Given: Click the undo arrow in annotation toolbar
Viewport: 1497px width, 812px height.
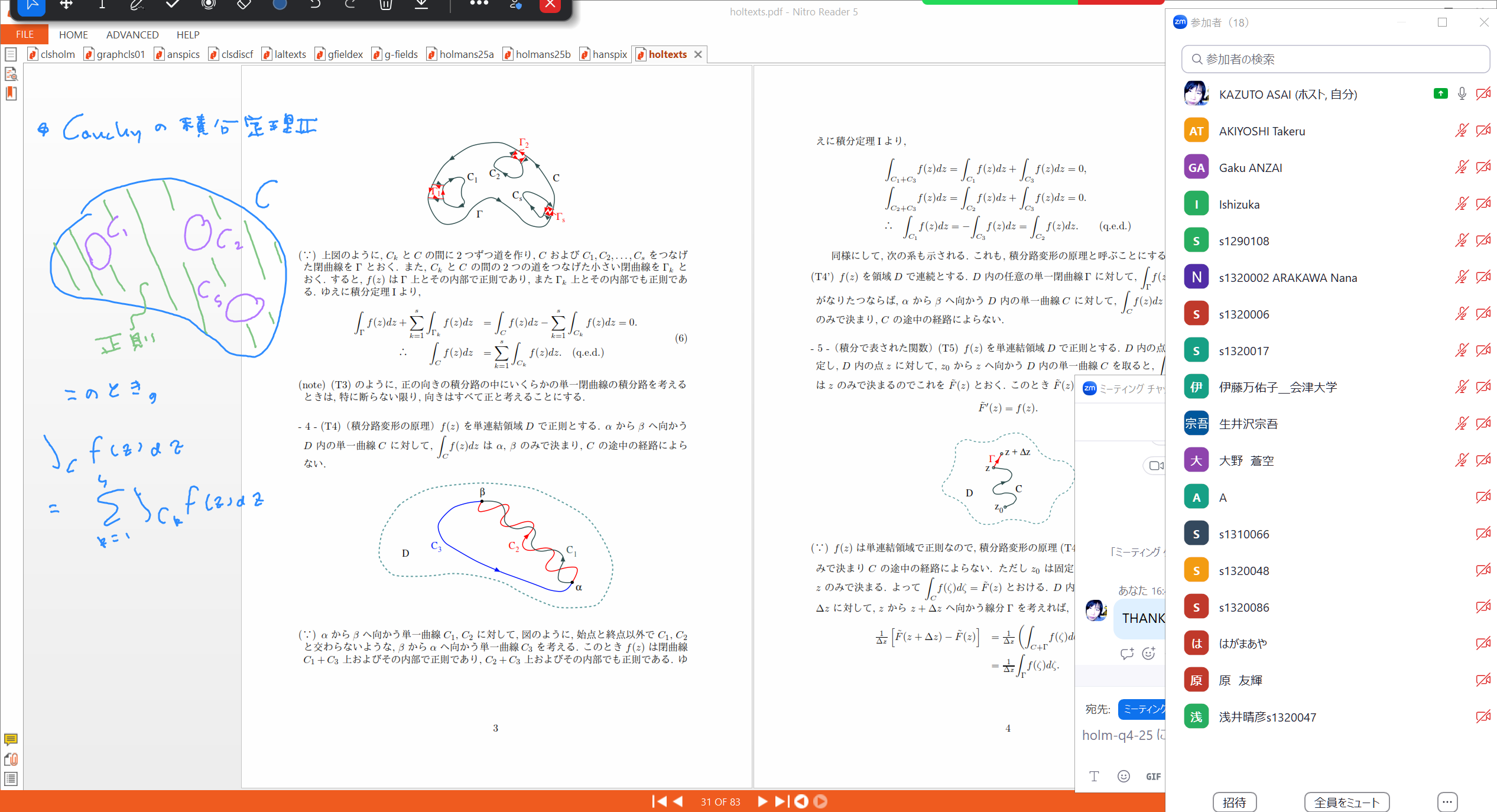Looking at the screenshot, I should click(x=315, y=5).
